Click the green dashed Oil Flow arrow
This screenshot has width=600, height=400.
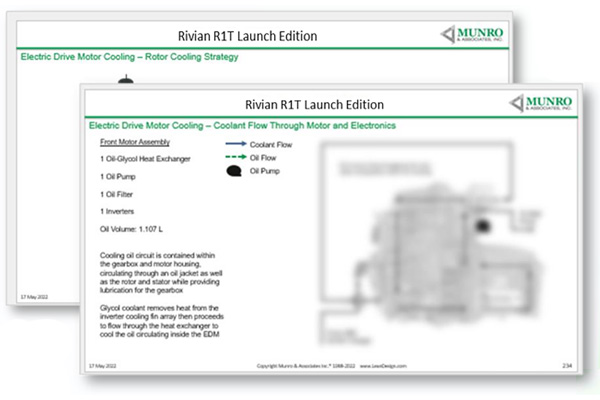pos(236,157)
